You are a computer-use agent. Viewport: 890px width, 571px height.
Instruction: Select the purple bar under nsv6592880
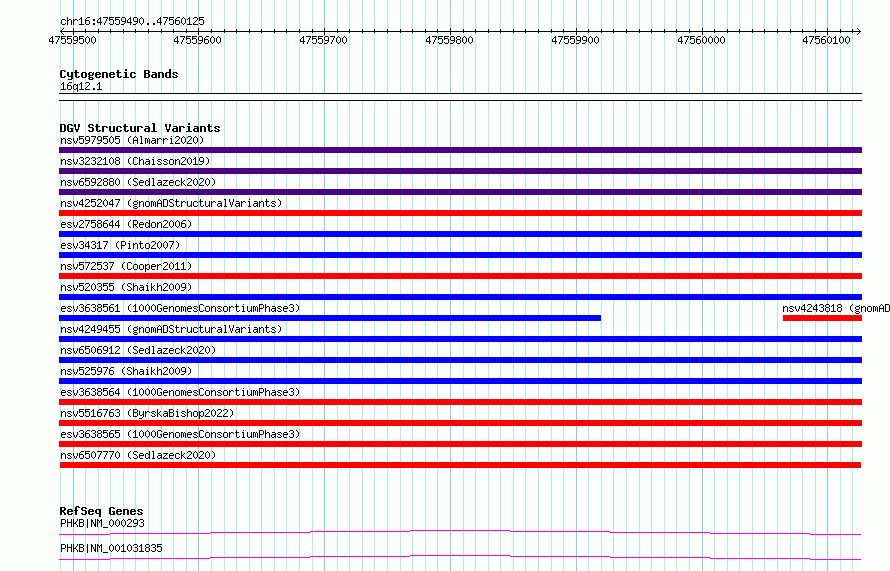[460, 192]
